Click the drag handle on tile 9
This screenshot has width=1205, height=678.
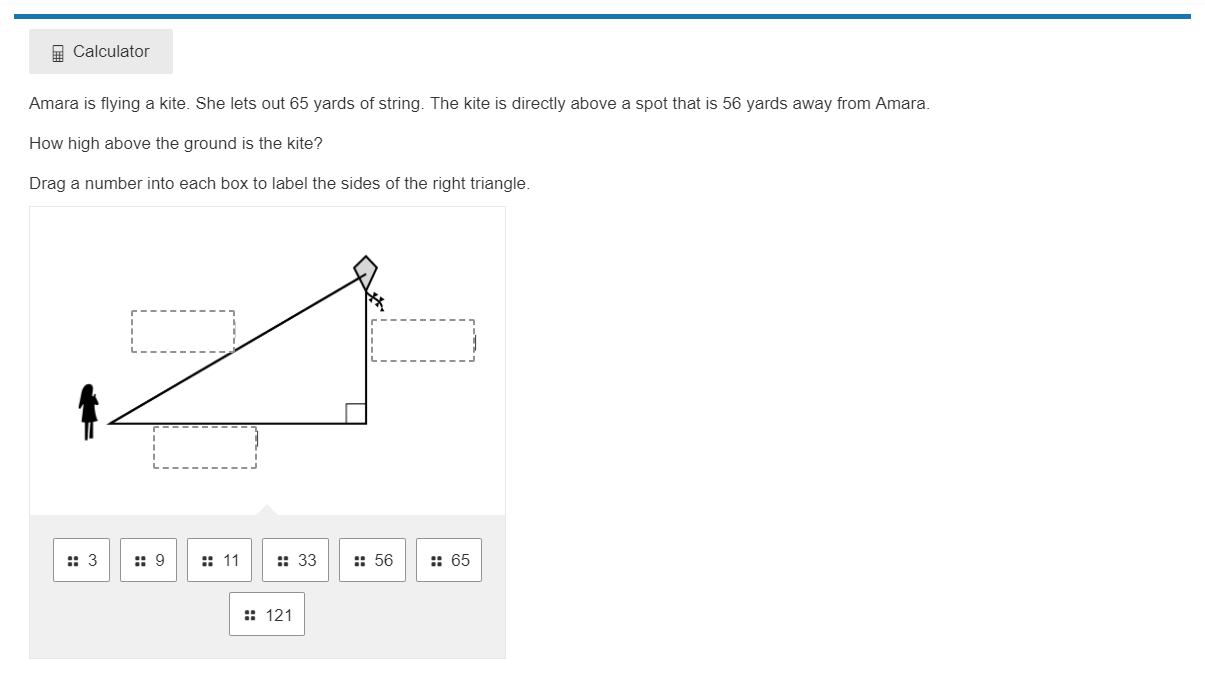139,561
